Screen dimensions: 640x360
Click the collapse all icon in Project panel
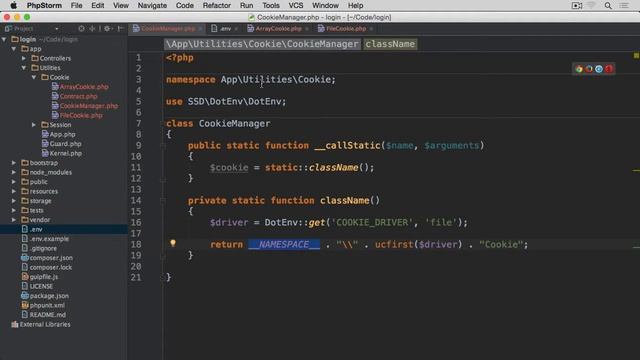pyautogui.click(x=92, y=29)
